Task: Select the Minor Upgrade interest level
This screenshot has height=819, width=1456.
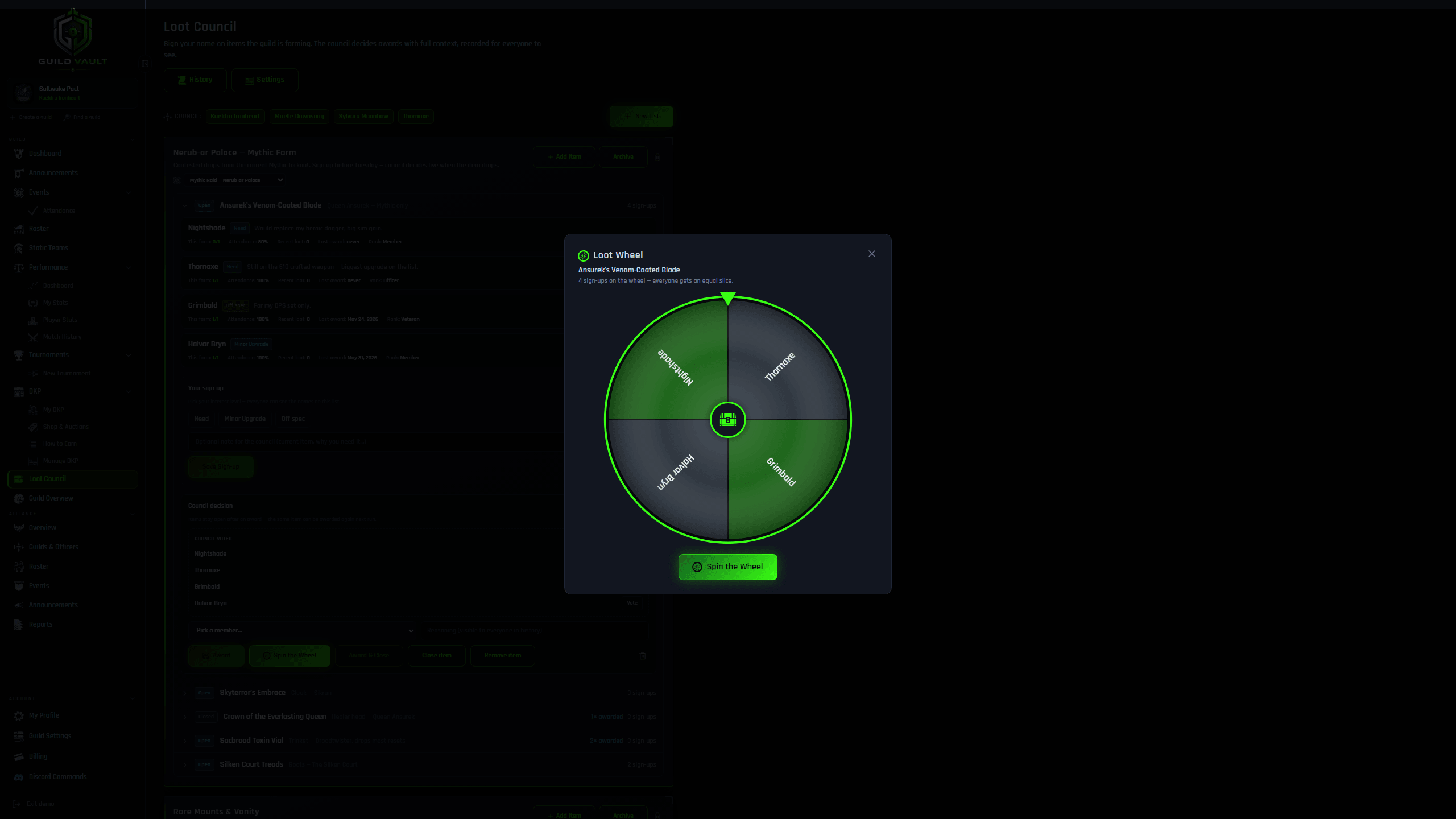Action: [x=245, y=419]
